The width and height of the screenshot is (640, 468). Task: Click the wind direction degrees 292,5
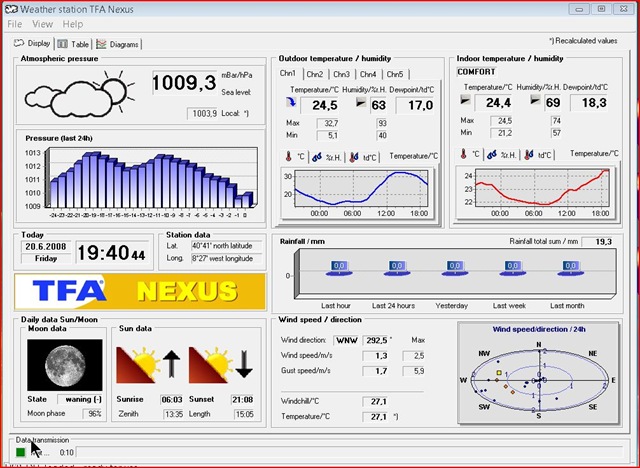(x=376, y=340)
